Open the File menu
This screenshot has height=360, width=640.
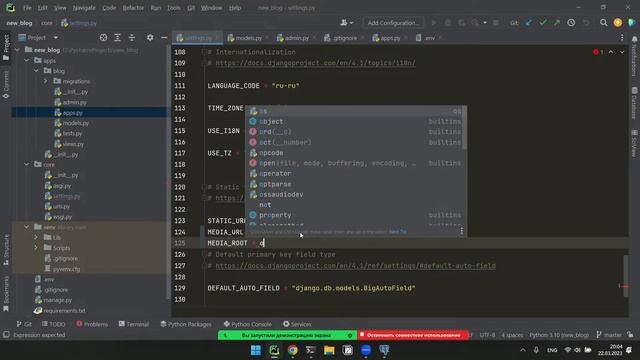[27, 8]
